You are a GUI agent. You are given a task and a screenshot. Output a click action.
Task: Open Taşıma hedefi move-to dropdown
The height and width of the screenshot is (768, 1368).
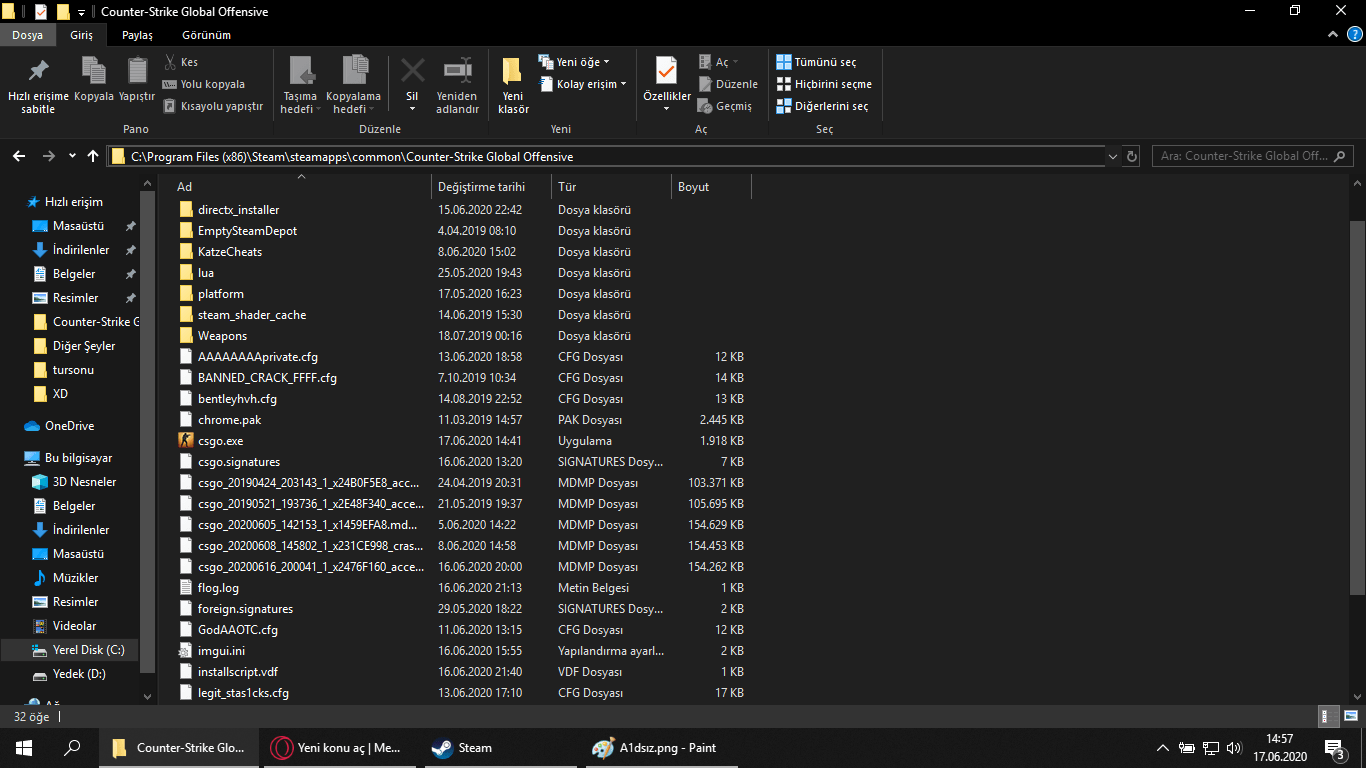coord(301,86)
